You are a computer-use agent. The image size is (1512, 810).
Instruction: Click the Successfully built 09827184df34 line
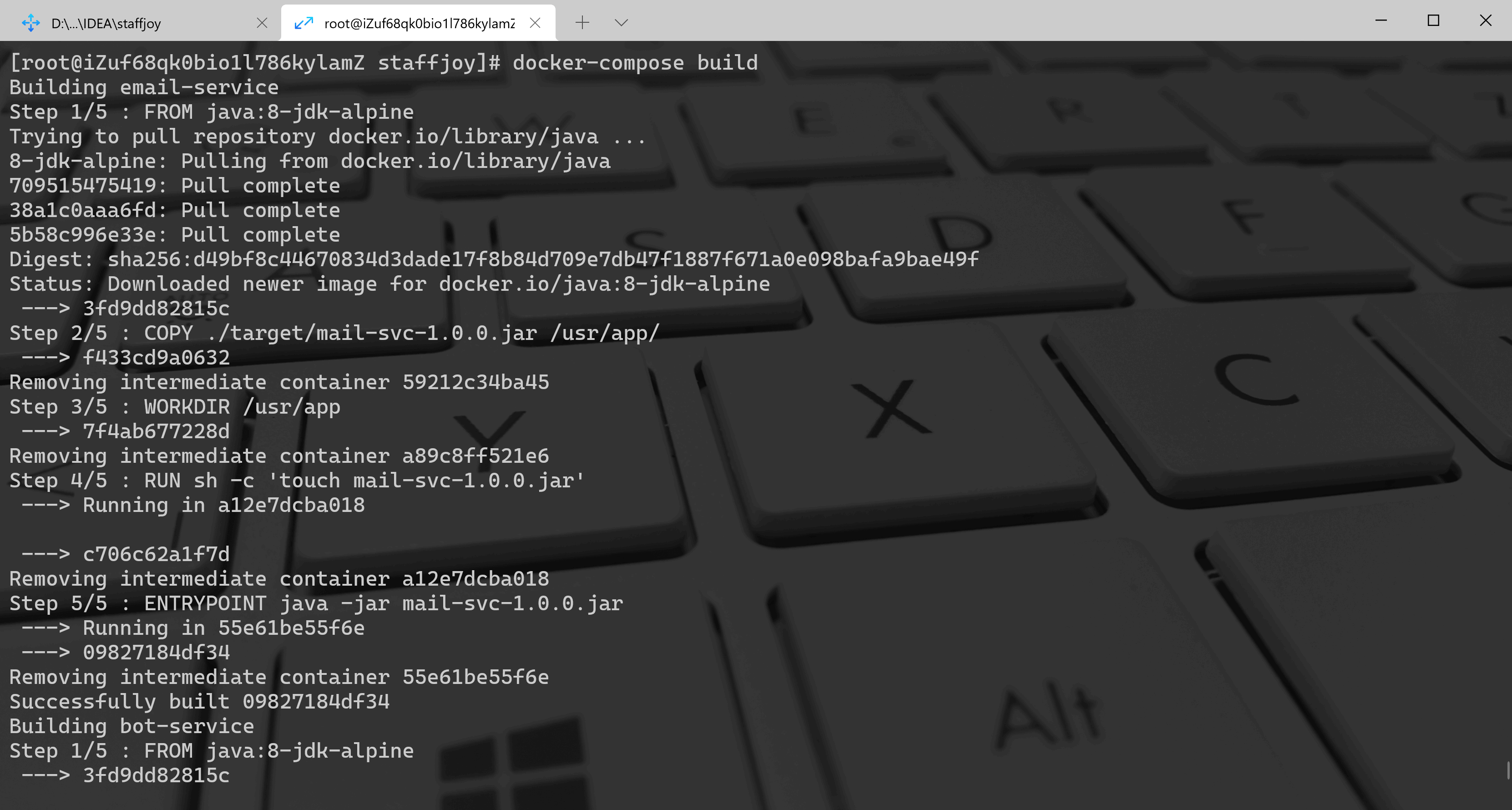tap(199, 701)
